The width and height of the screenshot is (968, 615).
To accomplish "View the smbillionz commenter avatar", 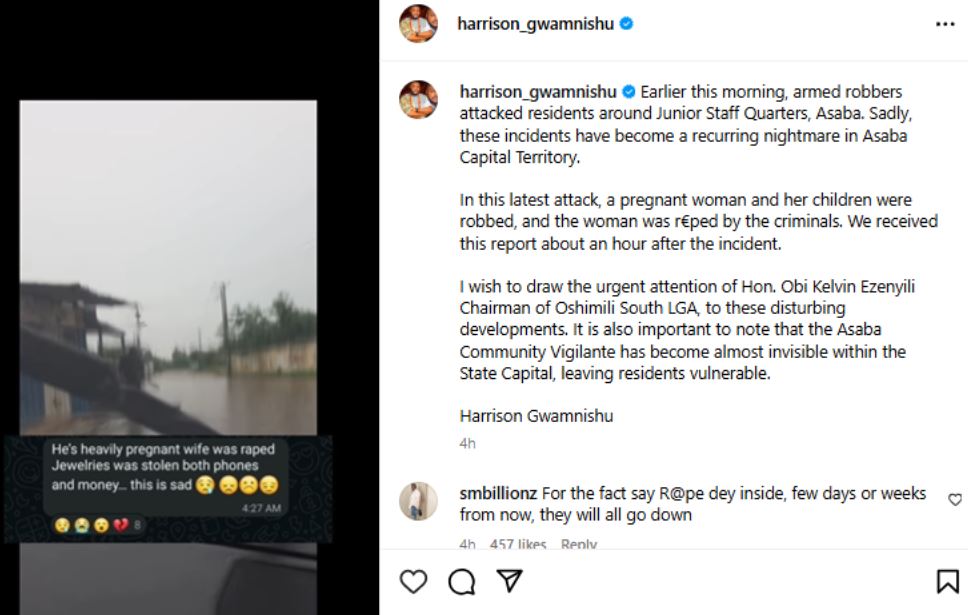I will click(419, 501).
